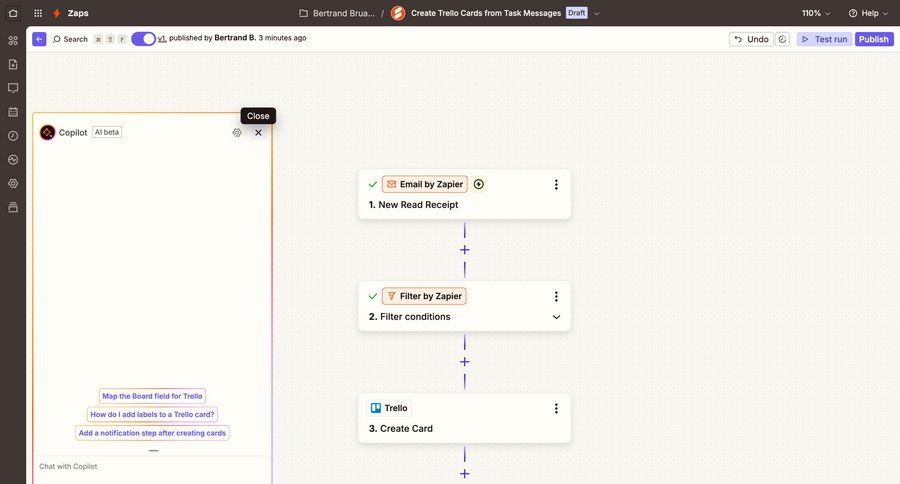Click the Undo button

click(751, 39)
